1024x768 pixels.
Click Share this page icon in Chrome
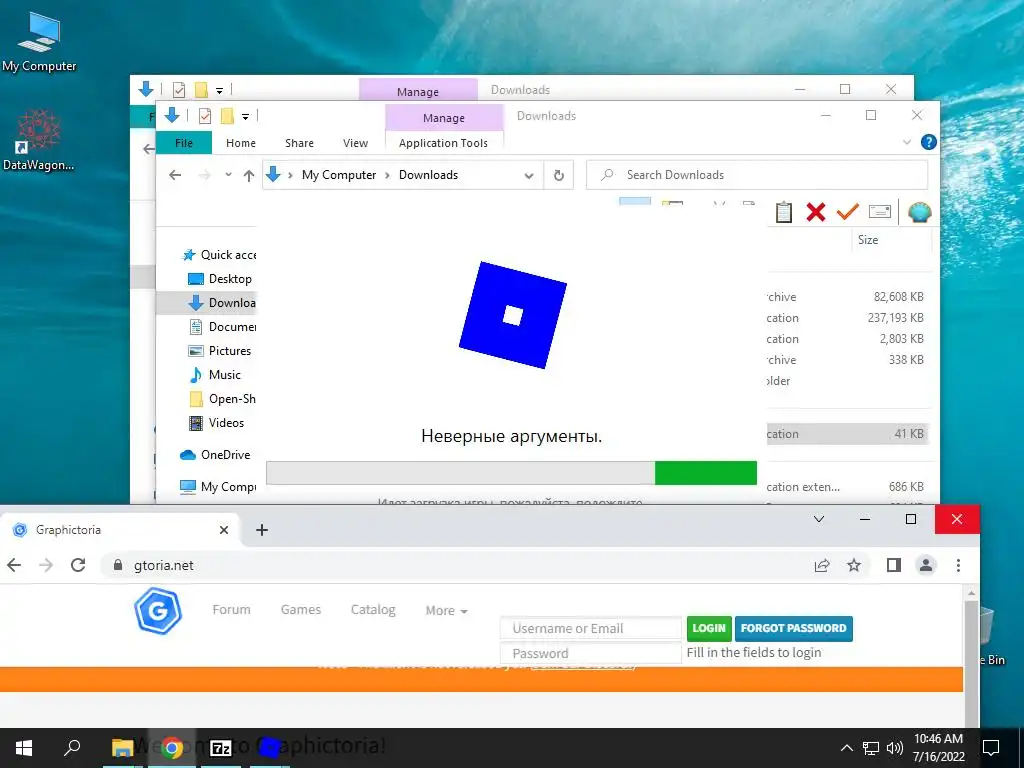point(822,566)
